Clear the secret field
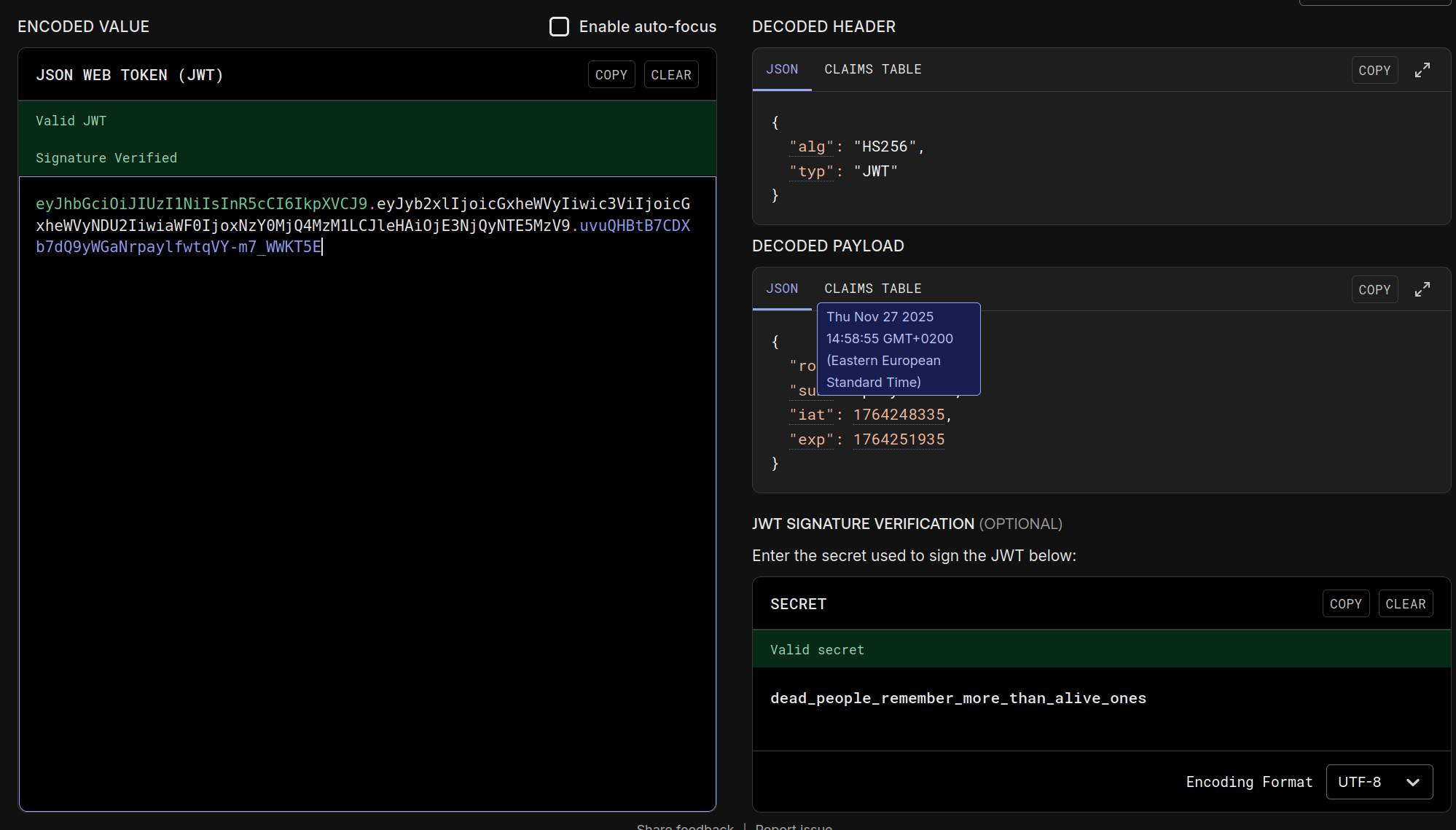 pos(1405,604)
